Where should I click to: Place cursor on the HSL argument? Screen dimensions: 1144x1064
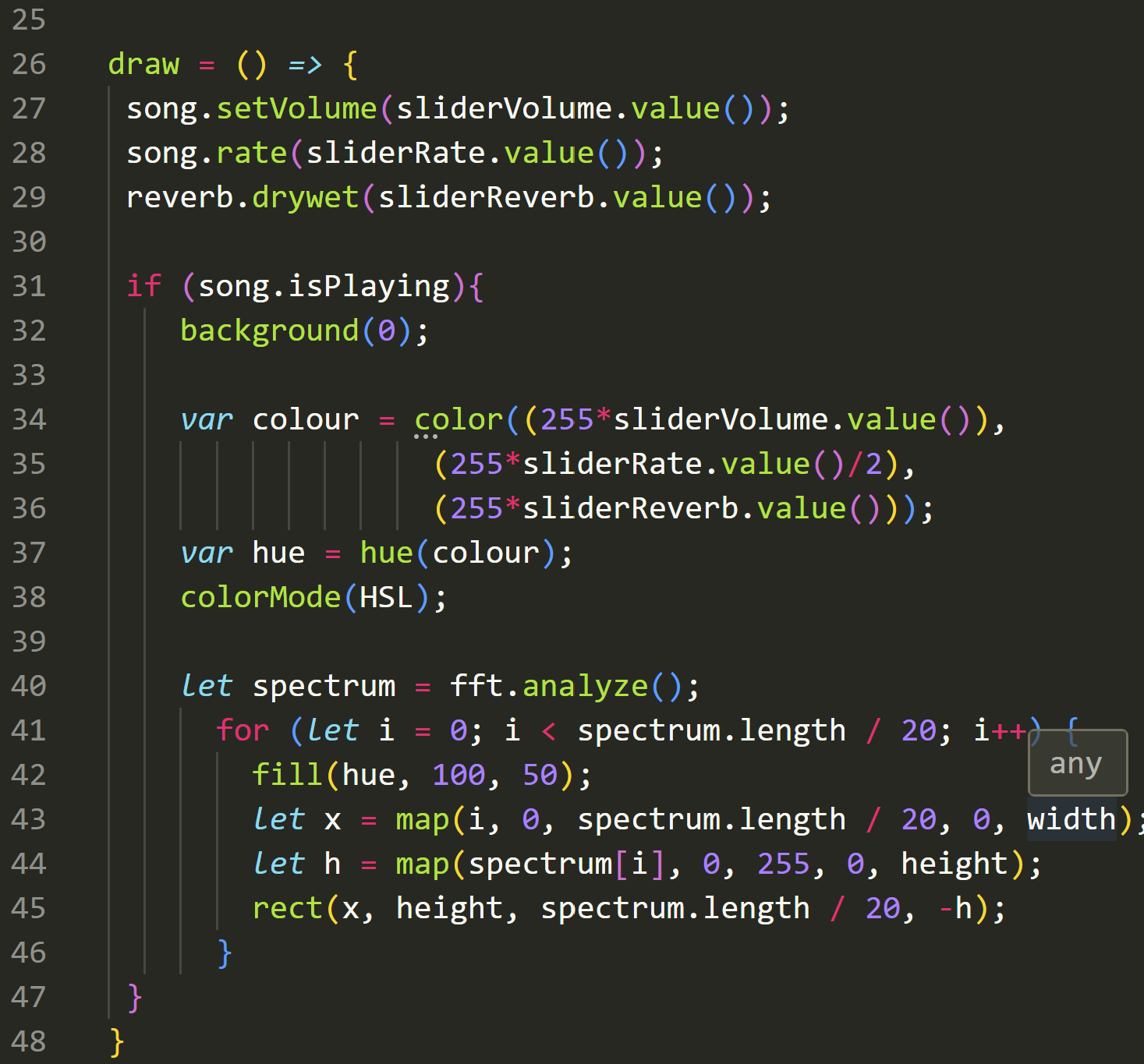386,597
